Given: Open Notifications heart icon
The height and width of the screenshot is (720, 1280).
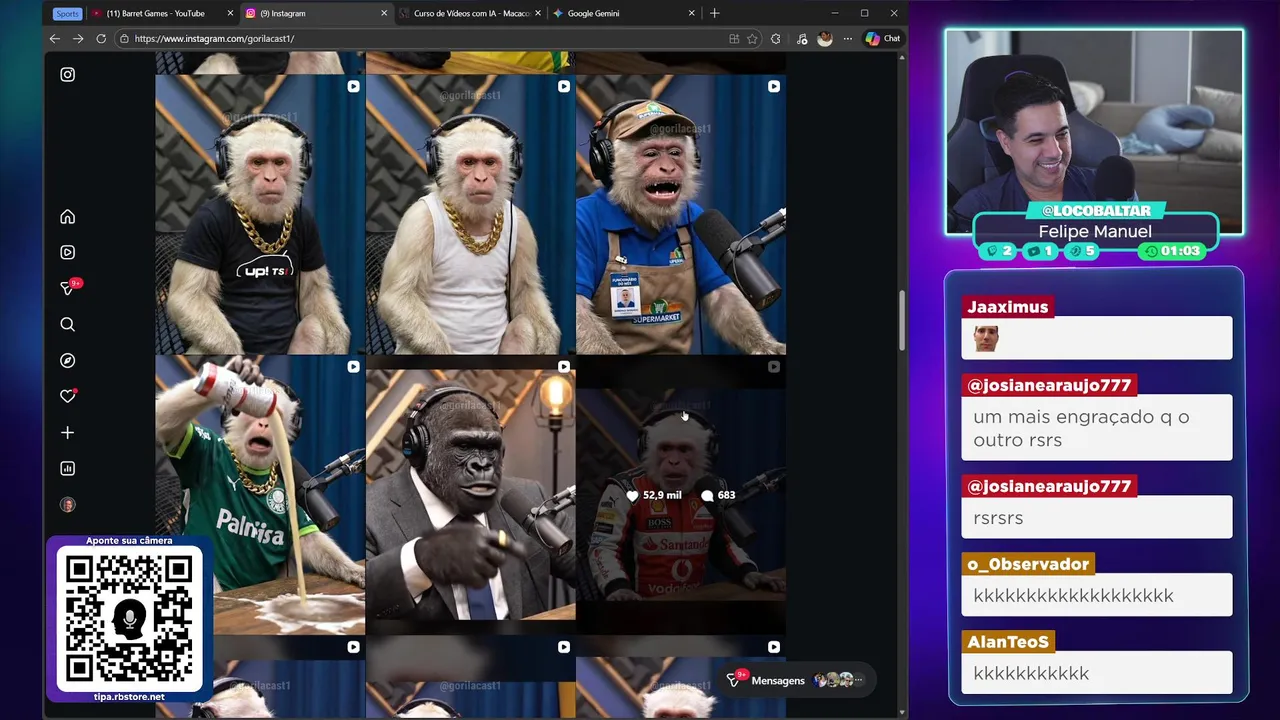Looking at the screenshot, I should point(68,396).
